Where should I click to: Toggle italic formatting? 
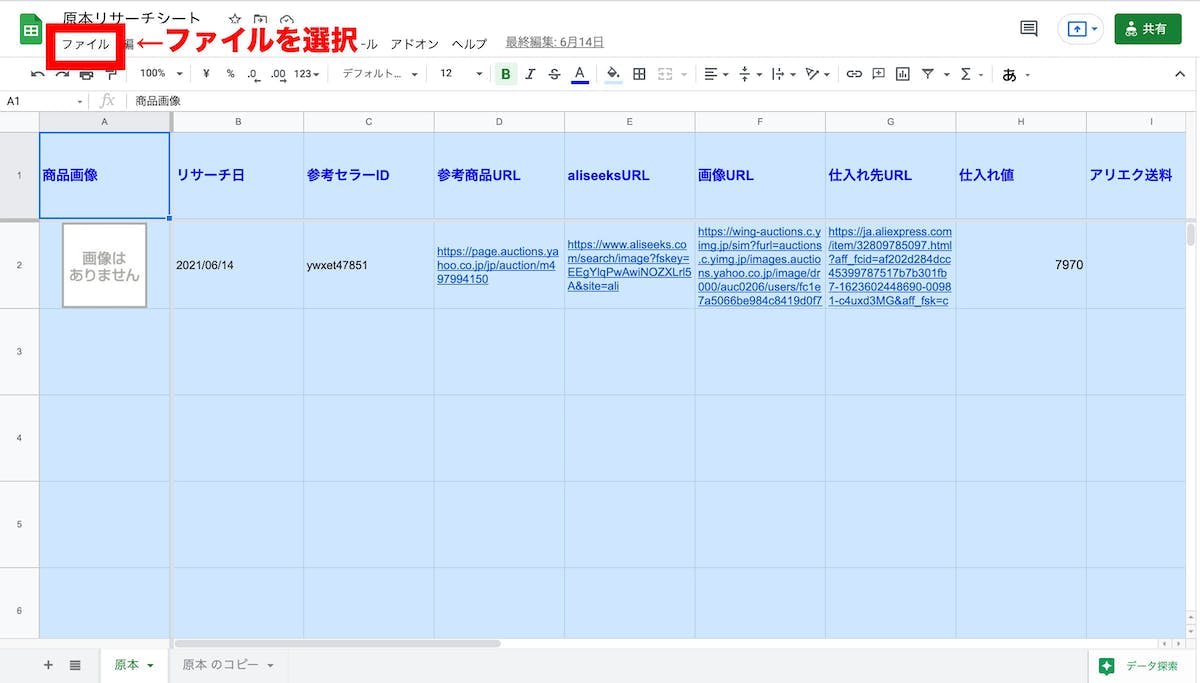[x=530, y=74]
